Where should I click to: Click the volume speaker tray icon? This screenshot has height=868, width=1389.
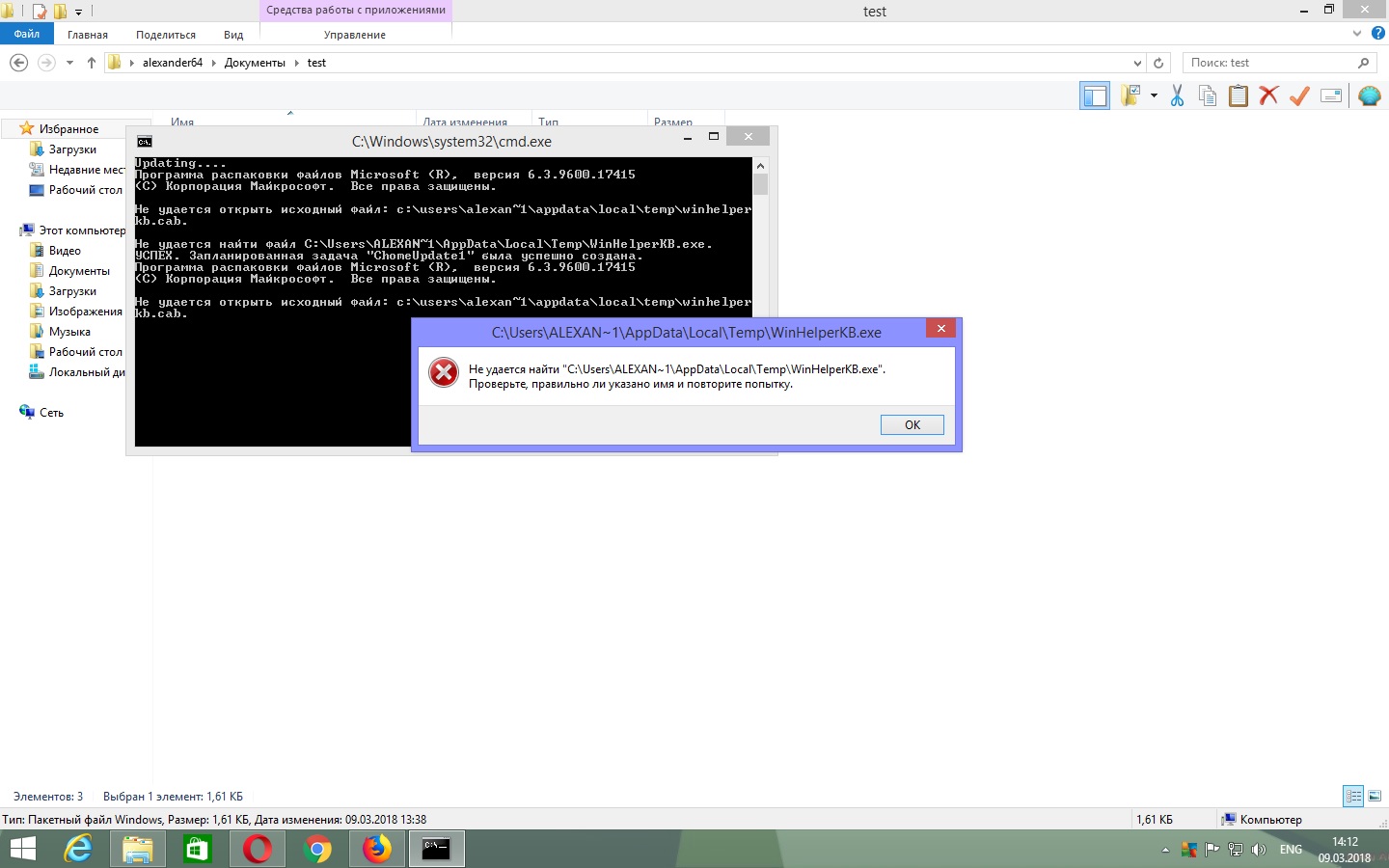1258,850
